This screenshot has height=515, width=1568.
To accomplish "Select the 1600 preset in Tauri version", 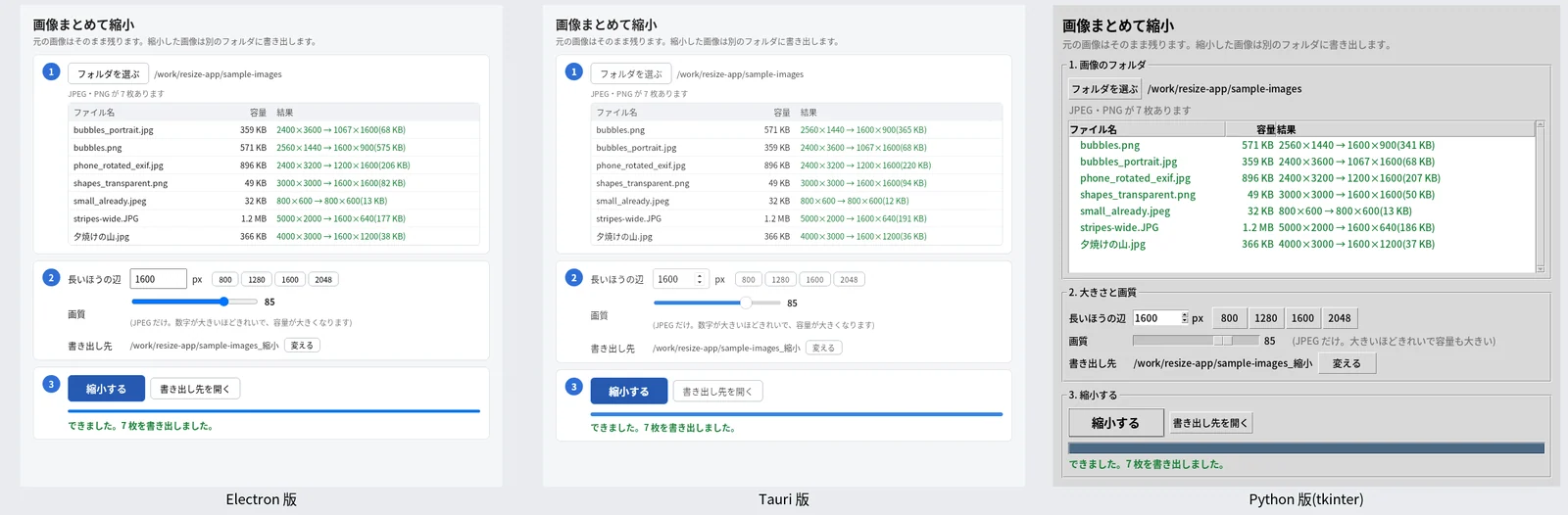I will pos(815,280).
